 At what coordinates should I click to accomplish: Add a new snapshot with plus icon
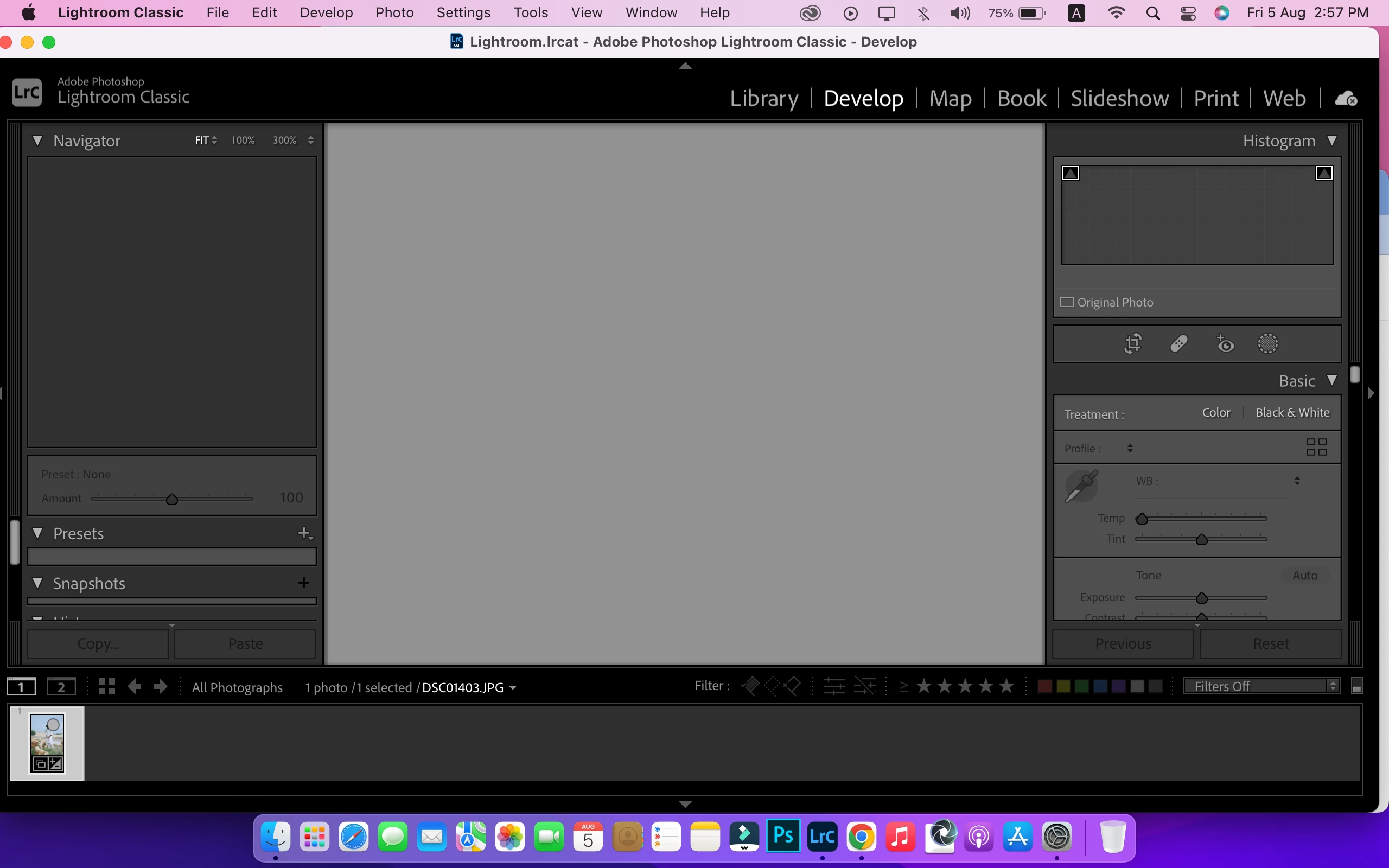(304, 583)
